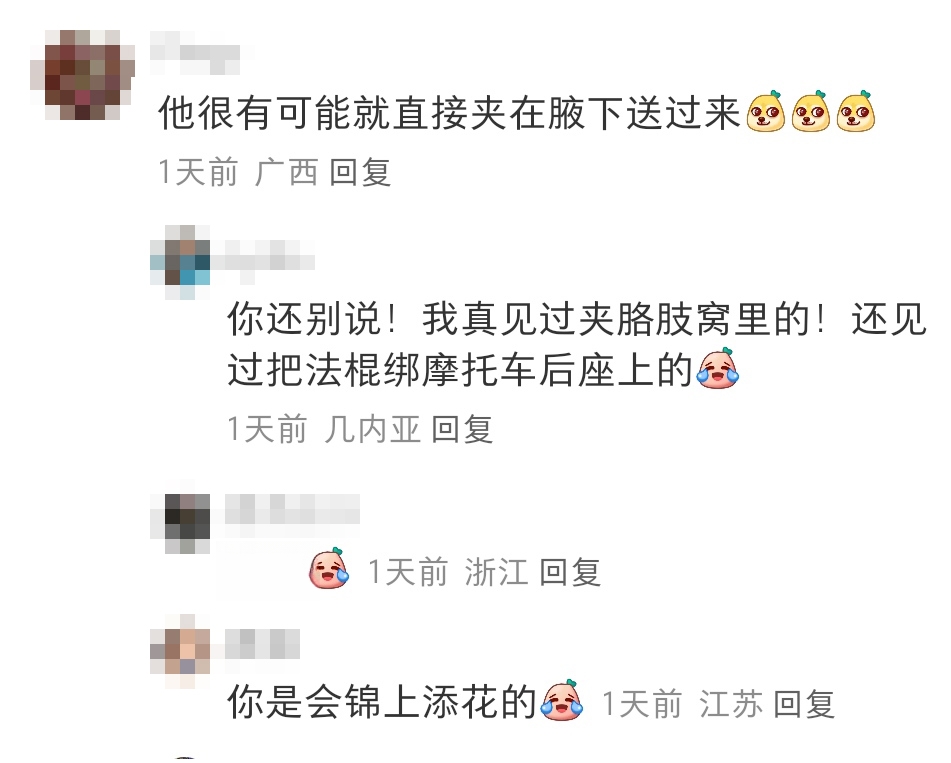Tap the middle yellow wide-eyed emoji
Viewport: 951px width, 763px height.
pyautogui.click(x=811, y=112)
